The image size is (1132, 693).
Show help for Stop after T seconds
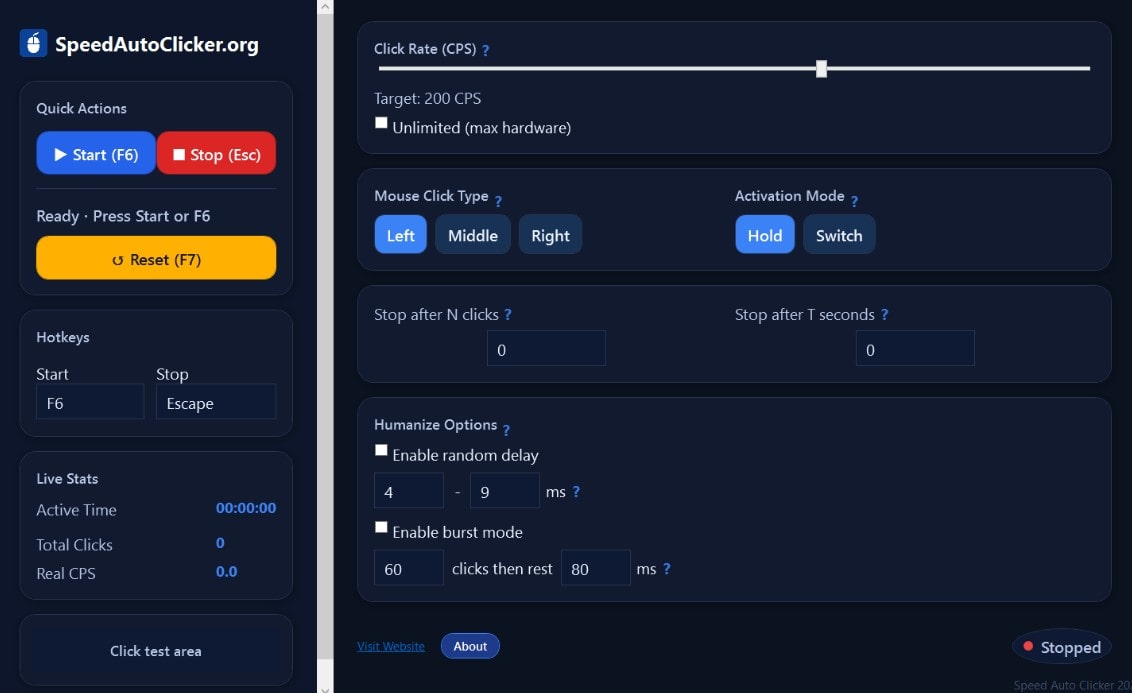pos(884,315)
